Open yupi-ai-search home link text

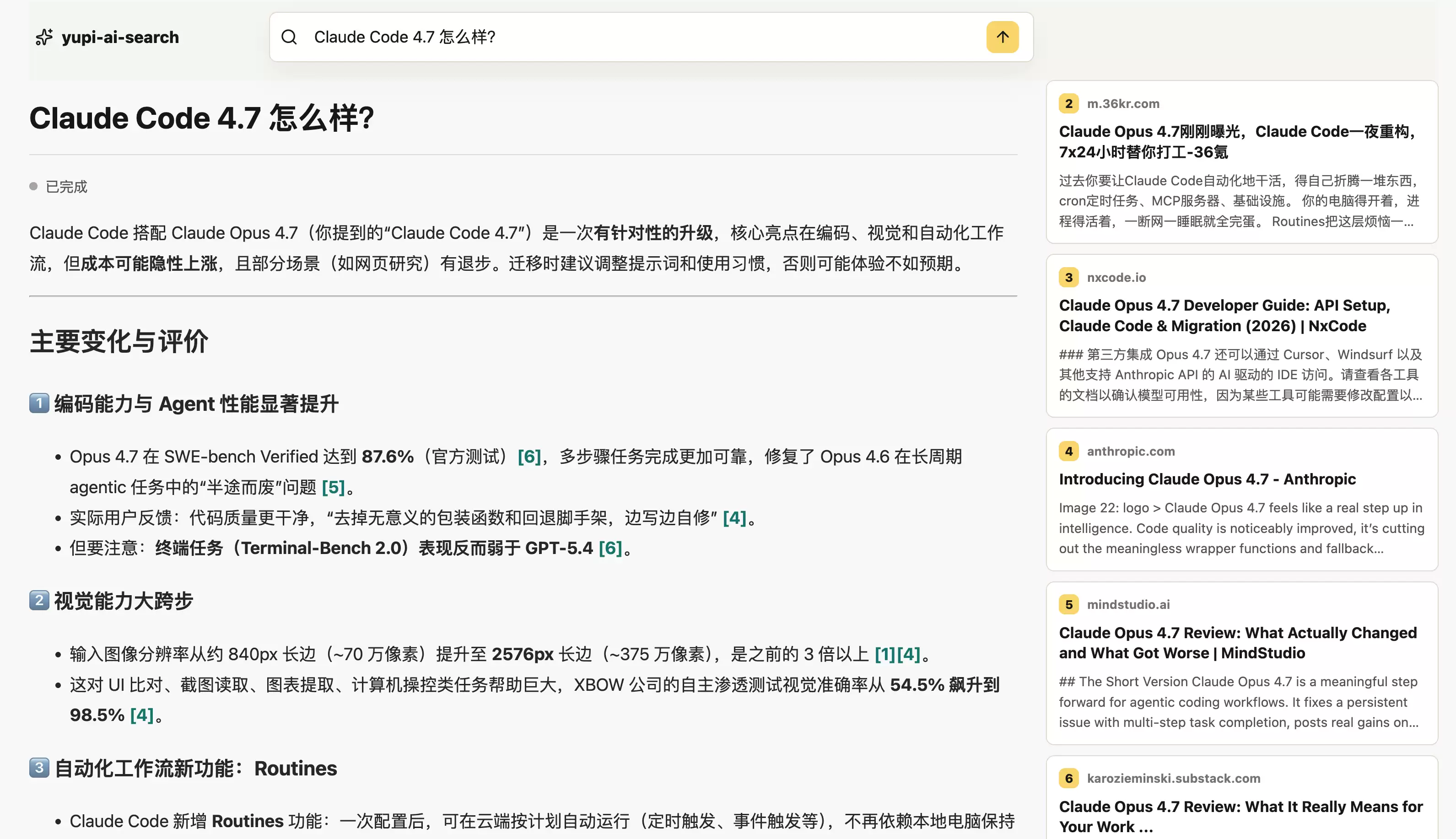(120, 38)
